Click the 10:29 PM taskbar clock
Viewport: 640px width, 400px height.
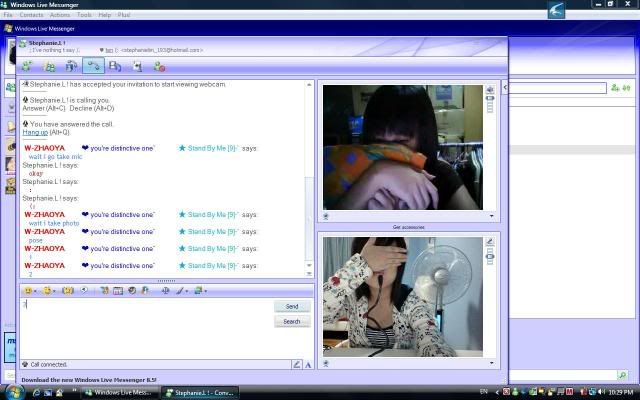coord(620,392)
